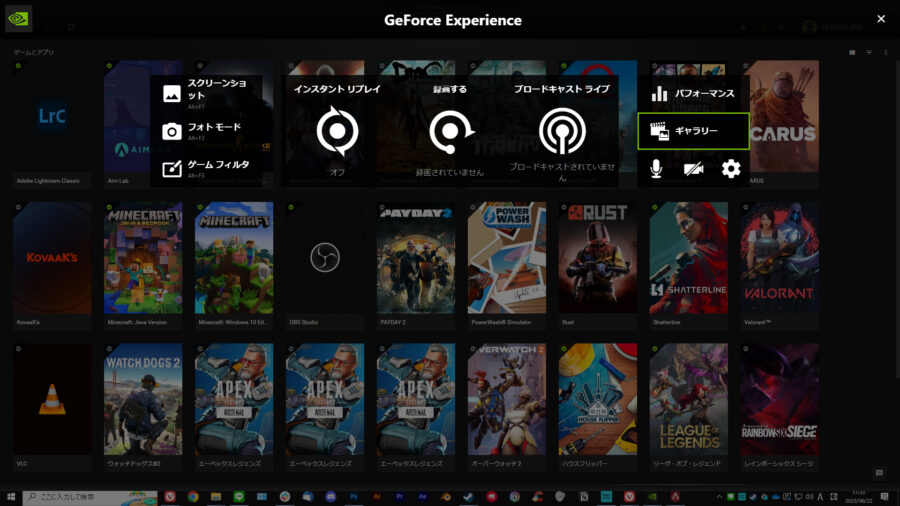The width and height of the screenshot is (900, 506).
Task: Open Google Chrome from the taskbar
Action: (x=193, y=497)
